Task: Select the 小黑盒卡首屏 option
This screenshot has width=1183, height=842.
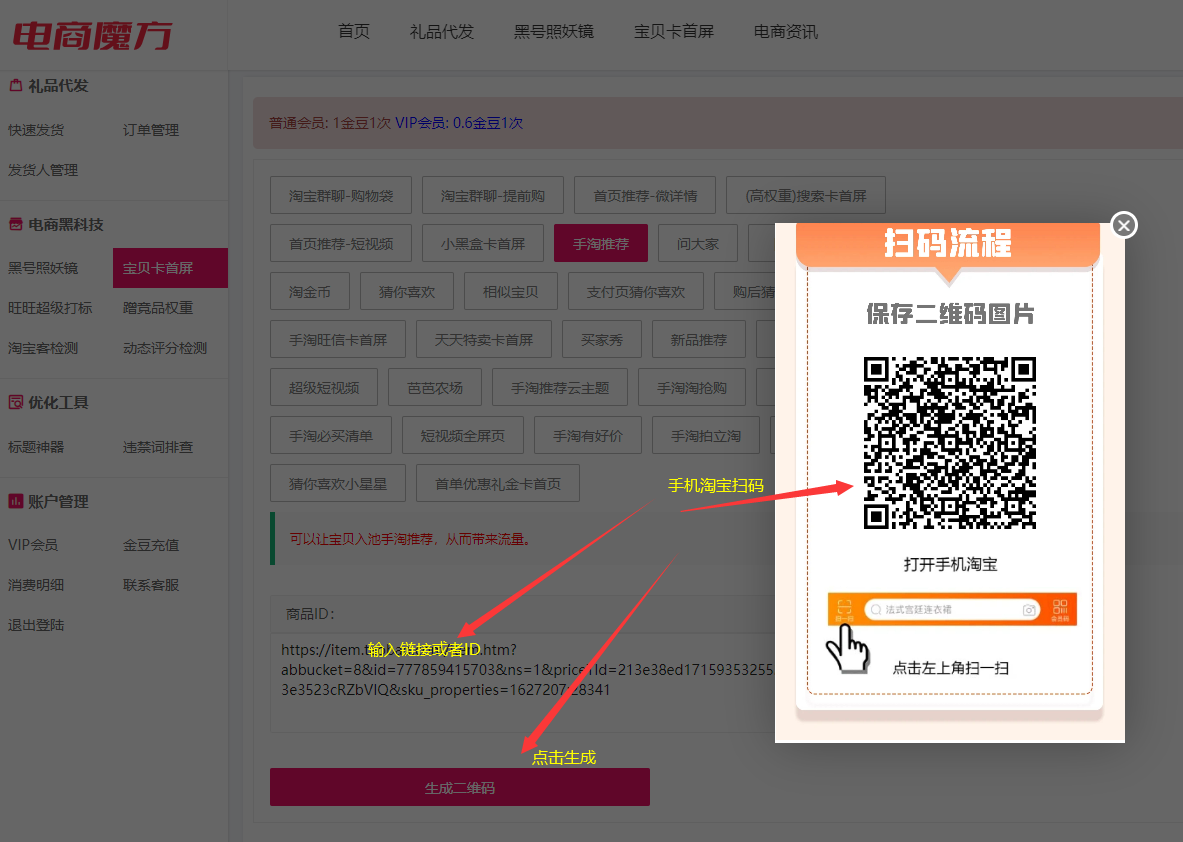Action: pyautogui.click(x=483, y=244)
